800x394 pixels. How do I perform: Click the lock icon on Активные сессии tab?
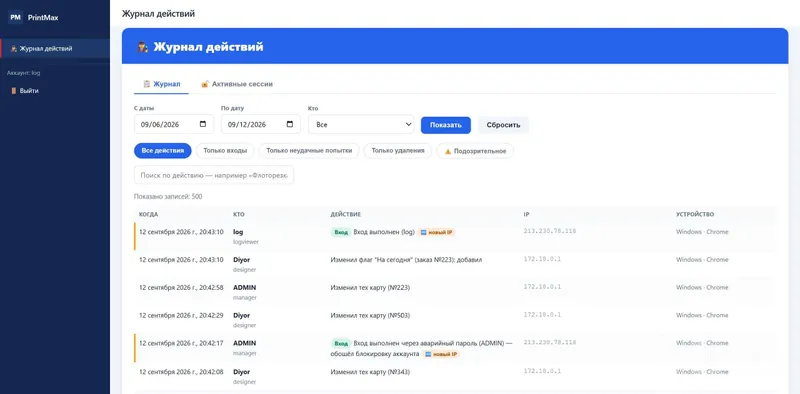click(x=205, y=84)
